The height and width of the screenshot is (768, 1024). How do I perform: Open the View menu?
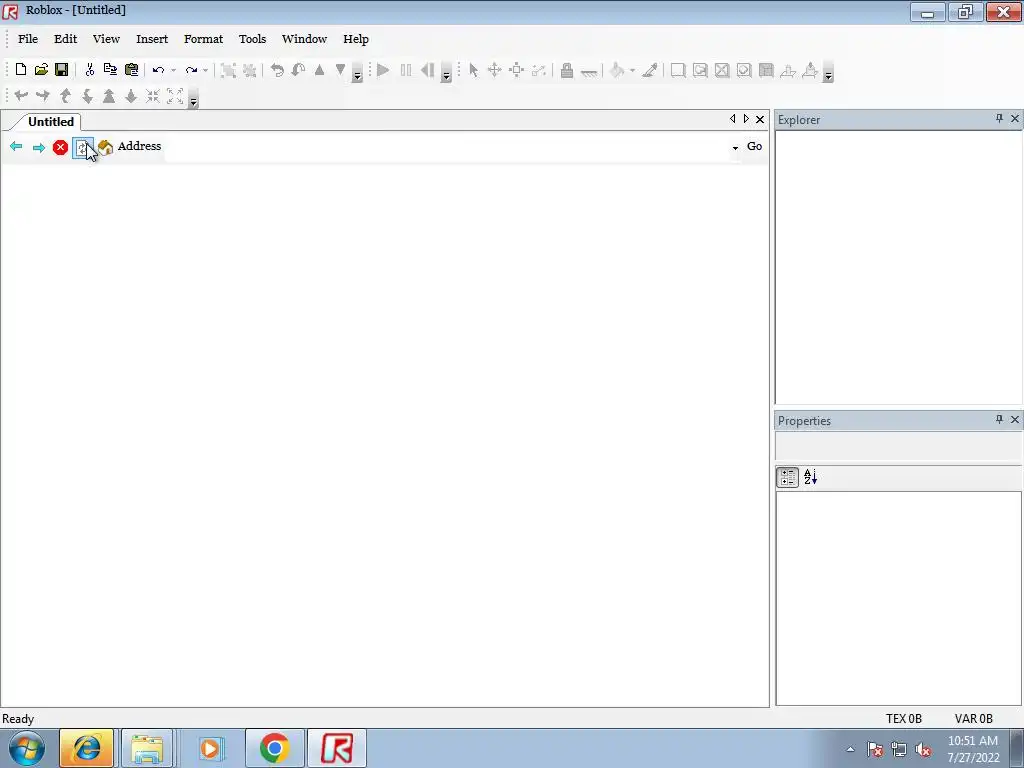106,39
